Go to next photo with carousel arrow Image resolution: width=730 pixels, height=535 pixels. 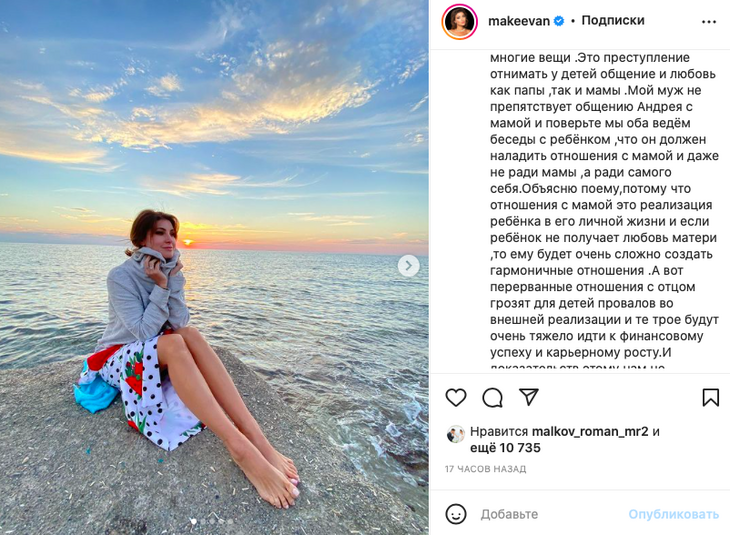tap(408, 266)
